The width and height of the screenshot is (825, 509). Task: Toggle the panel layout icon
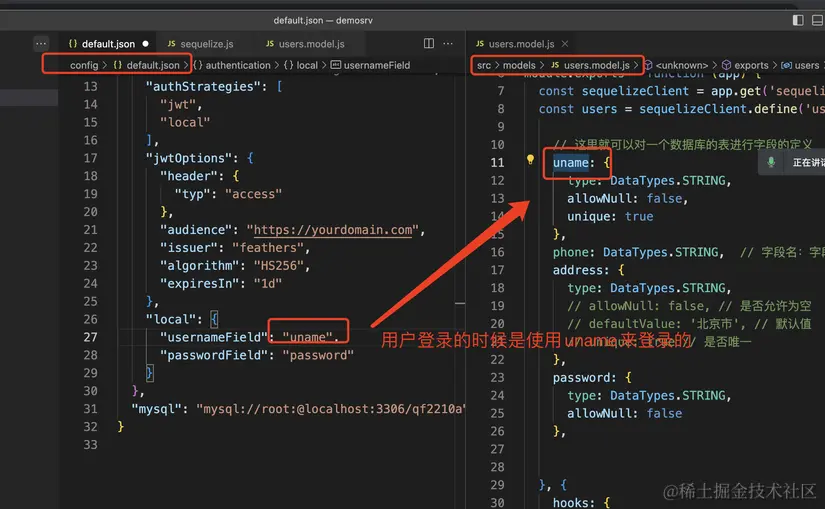818,20
